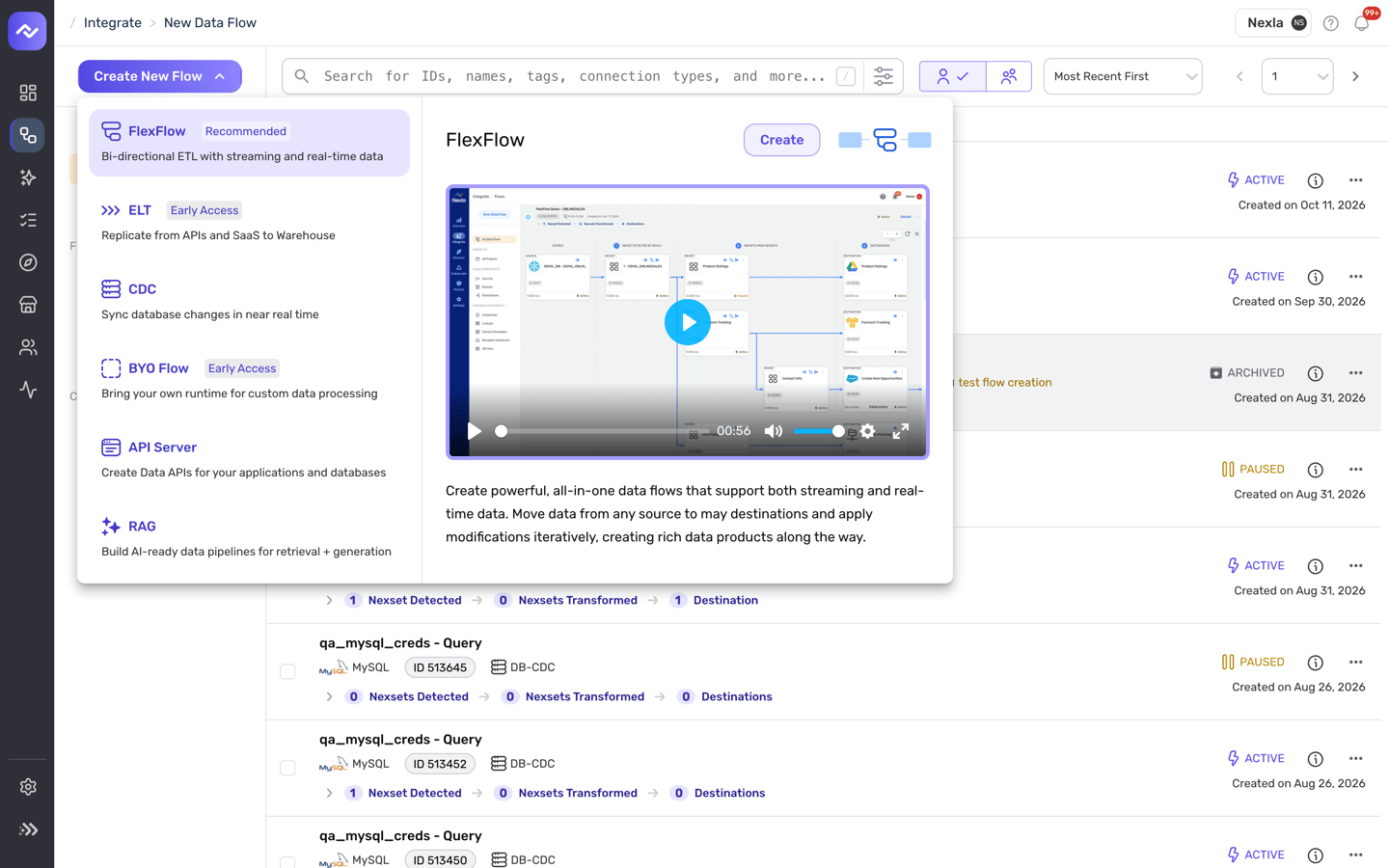Show info for flow created Oct 11, 2026
This screenshot has width=1389, height=868.
point(1315,180)
